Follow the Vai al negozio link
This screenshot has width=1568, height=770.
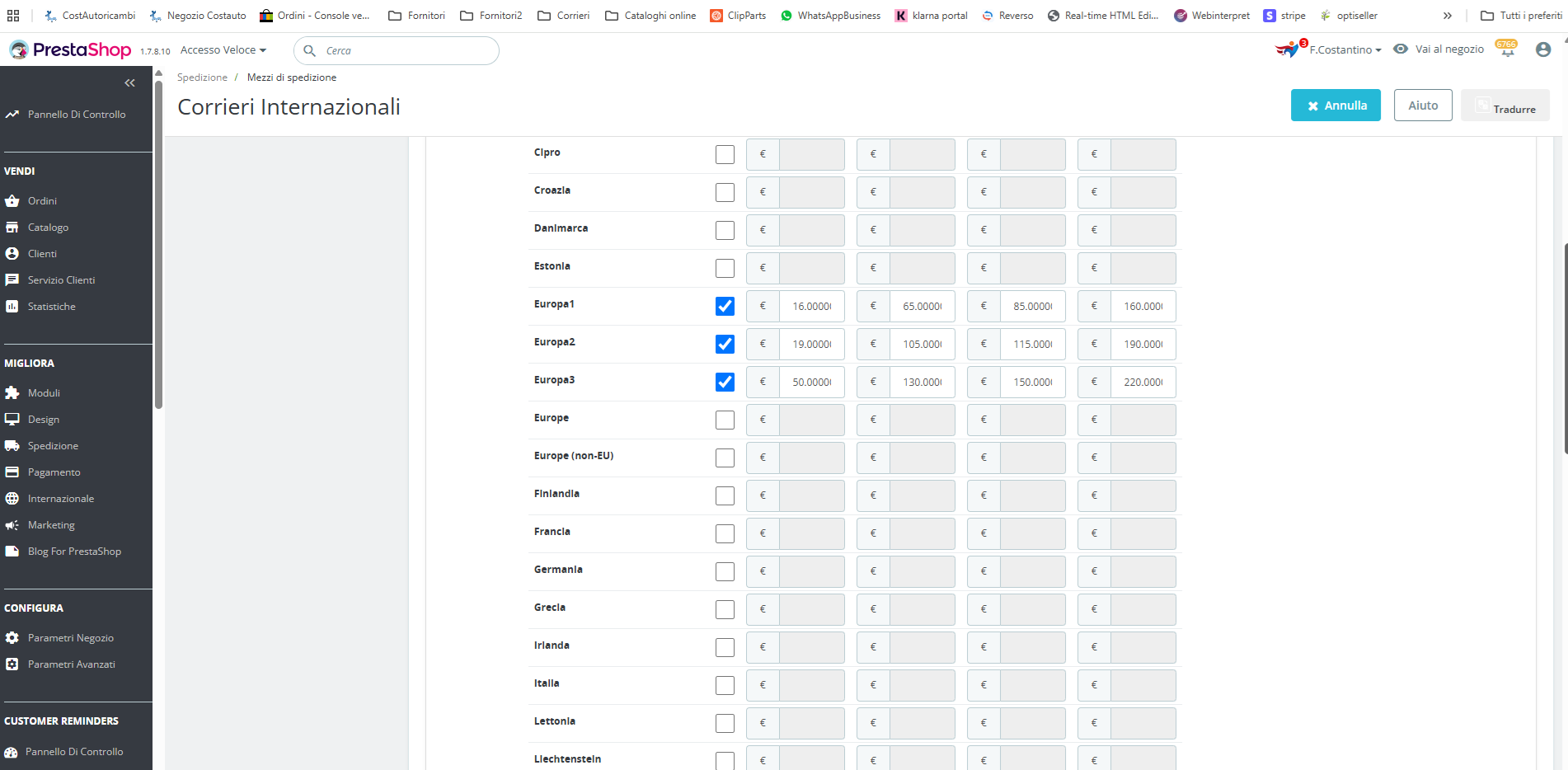tap(1449, 49)
